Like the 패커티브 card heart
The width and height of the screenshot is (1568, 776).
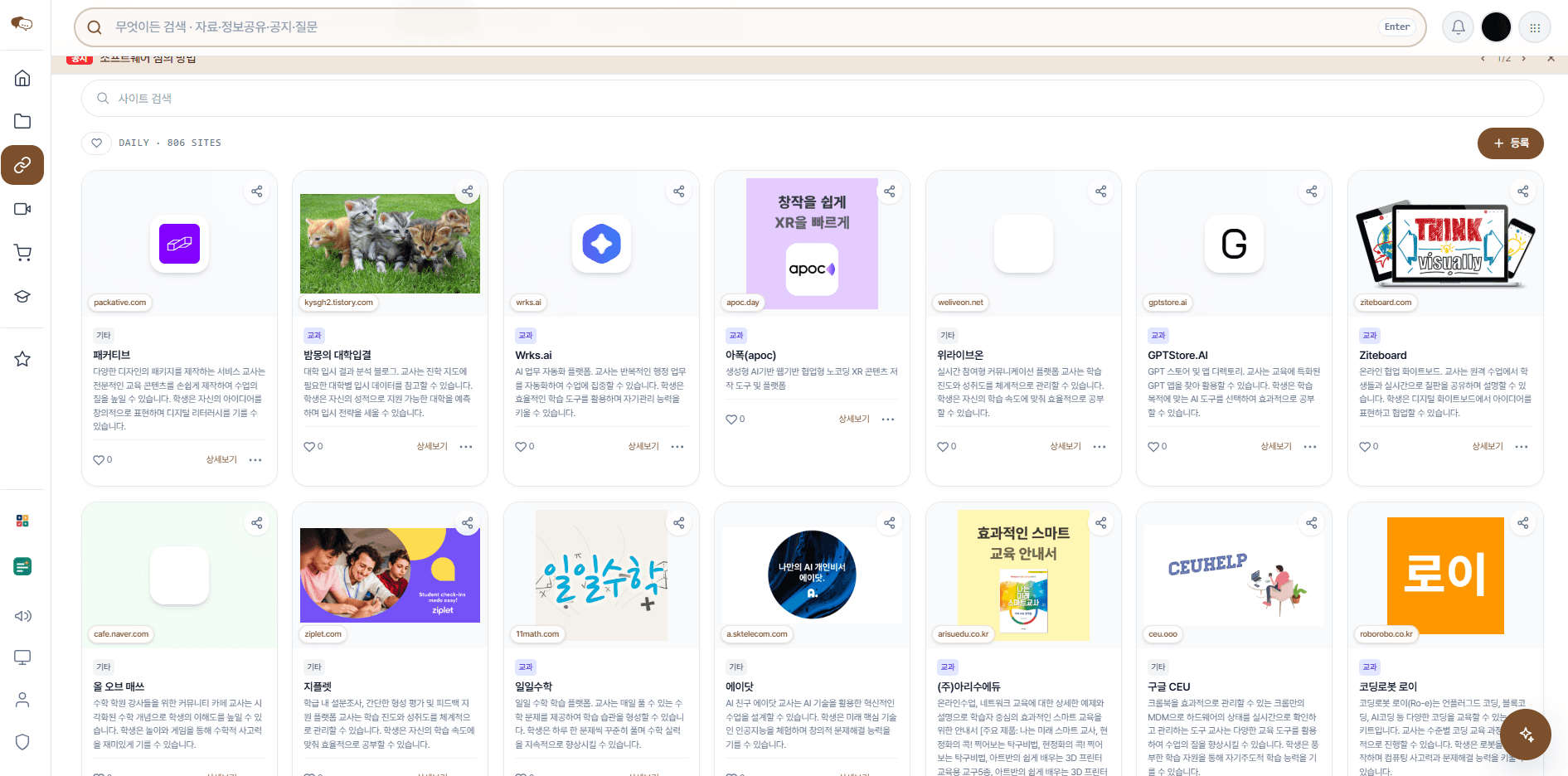click(99, 459)
